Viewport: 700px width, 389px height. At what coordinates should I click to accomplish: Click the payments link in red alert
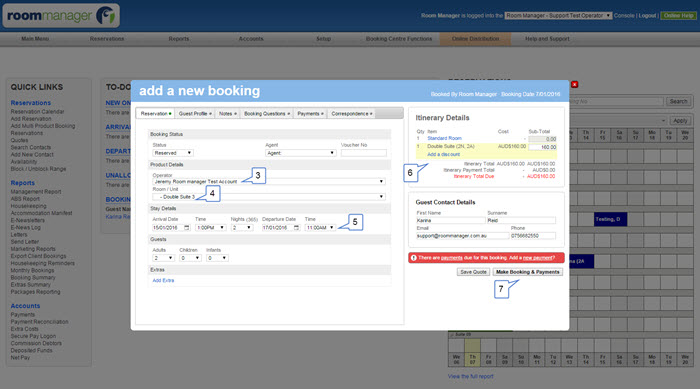point(452,258)
